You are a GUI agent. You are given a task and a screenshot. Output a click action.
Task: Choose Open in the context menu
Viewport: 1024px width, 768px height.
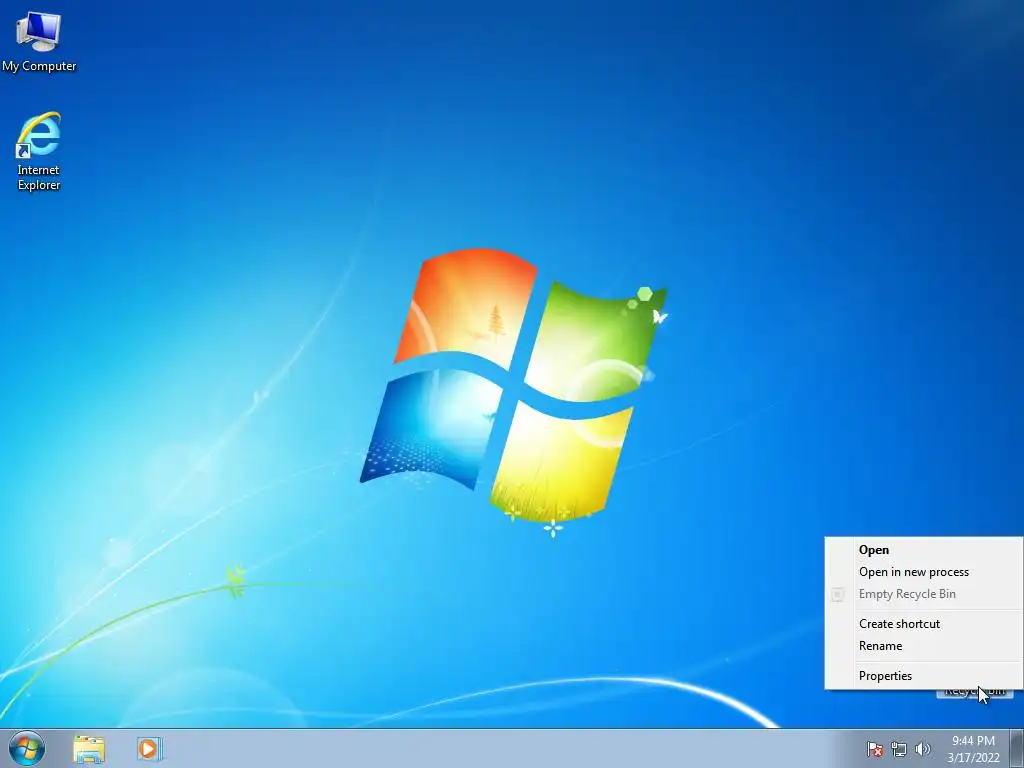(923, 550)
